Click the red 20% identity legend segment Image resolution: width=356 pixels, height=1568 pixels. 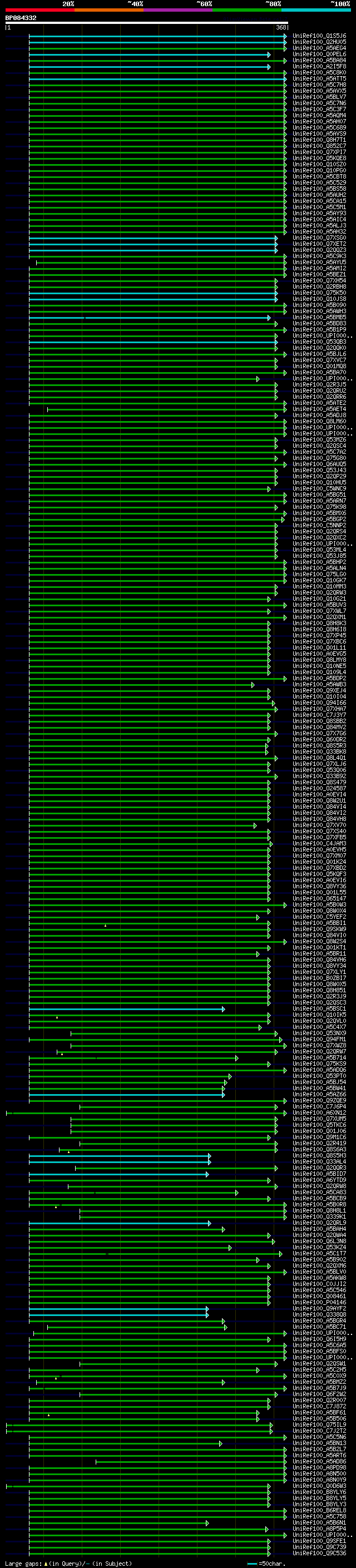pyautogui.click(x=40, y=10)
